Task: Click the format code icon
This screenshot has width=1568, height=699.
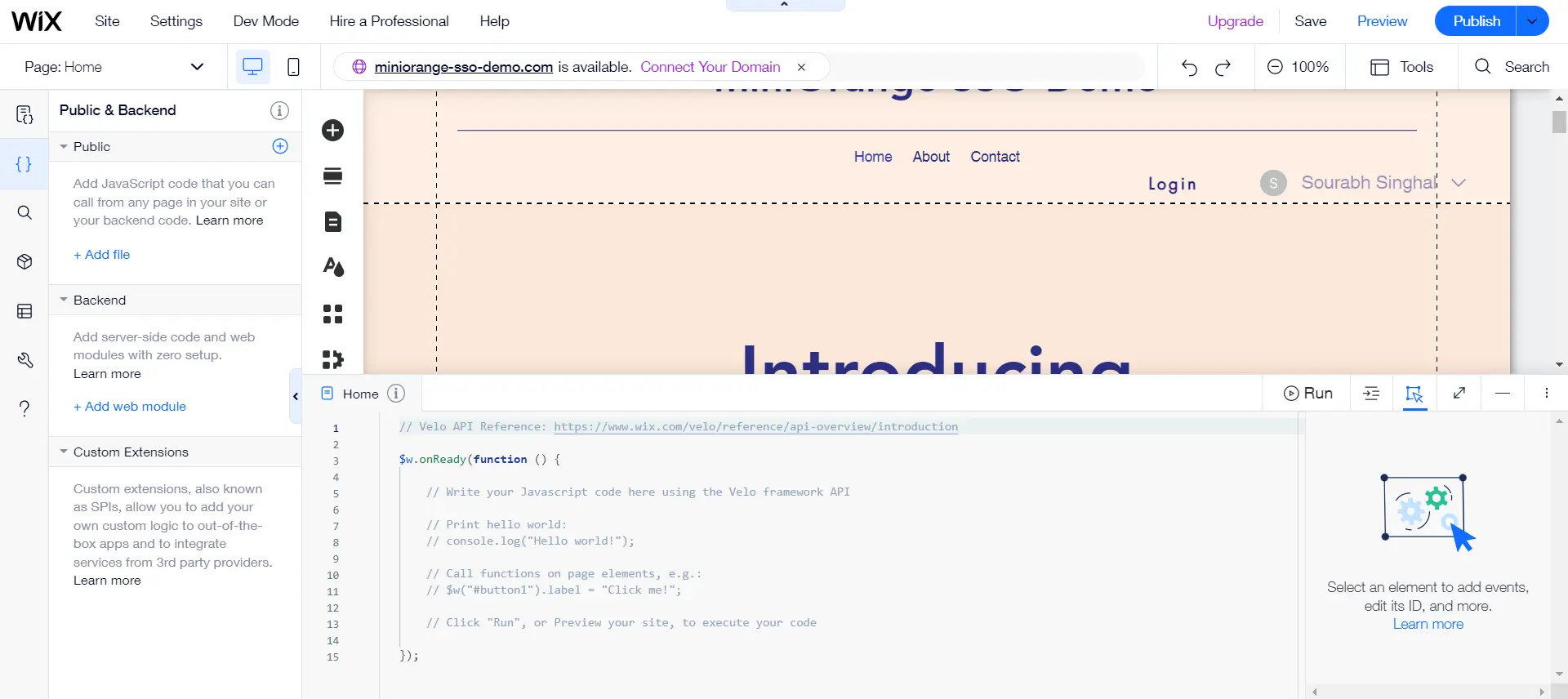Action: point(1371,394)
